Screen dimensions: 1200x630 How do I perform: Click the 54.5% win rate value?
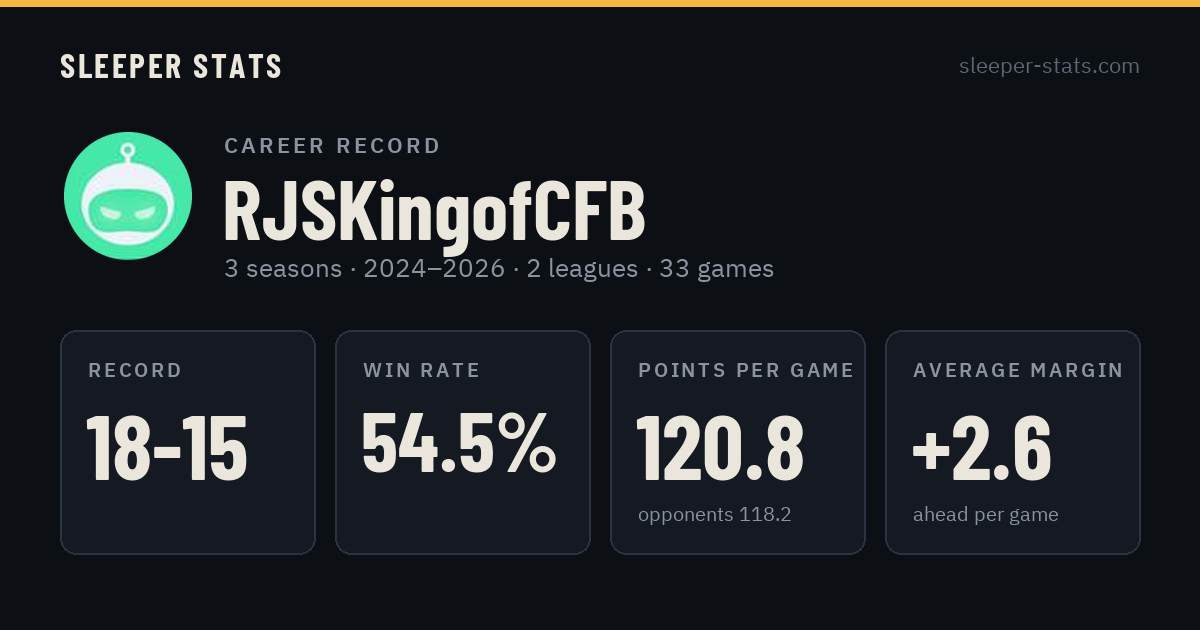pyautogui.click(x=459, y=443)
